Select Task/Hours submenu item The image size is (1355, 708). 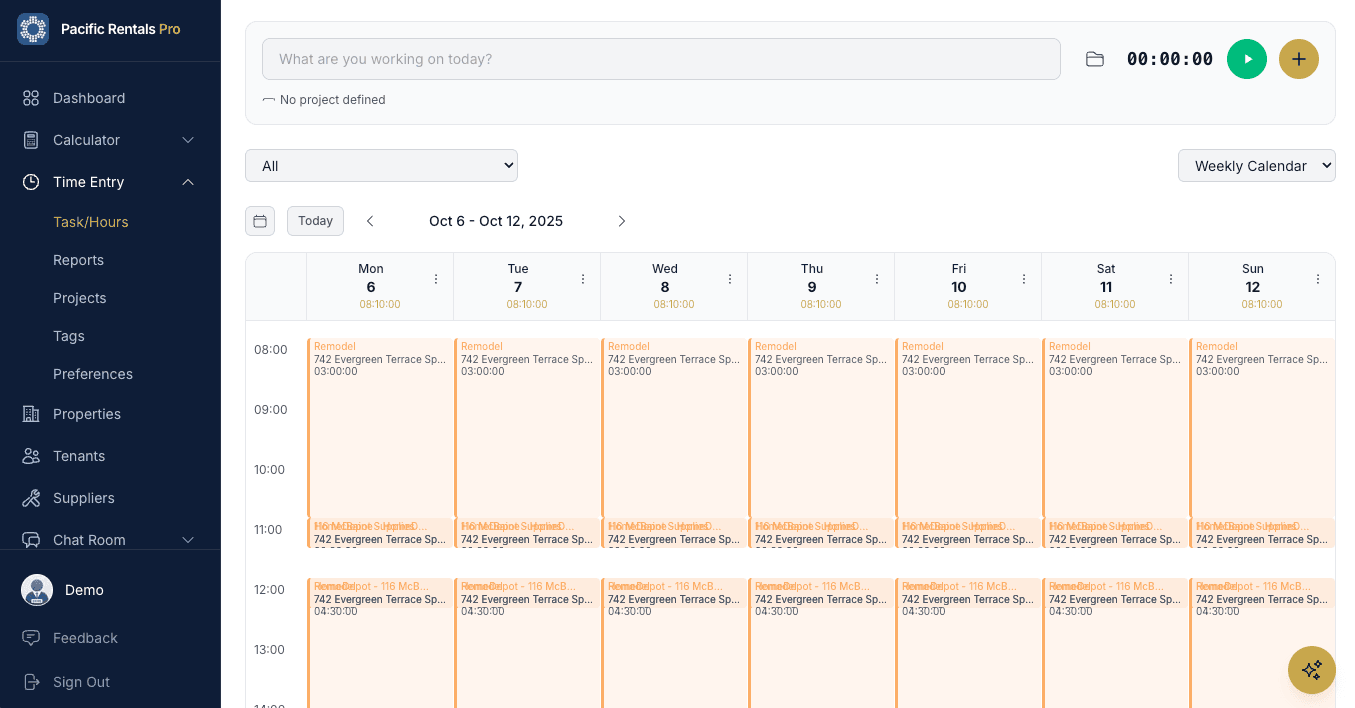91,222
